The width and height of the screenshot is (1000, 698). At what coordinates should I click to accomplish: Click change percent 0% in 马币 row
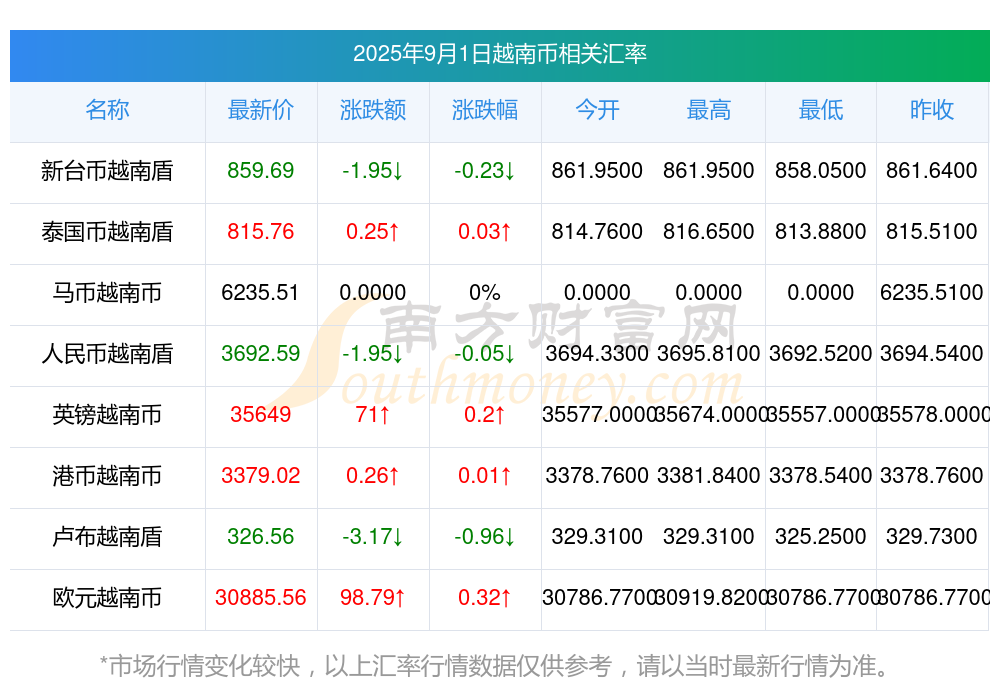click(485, 292)
